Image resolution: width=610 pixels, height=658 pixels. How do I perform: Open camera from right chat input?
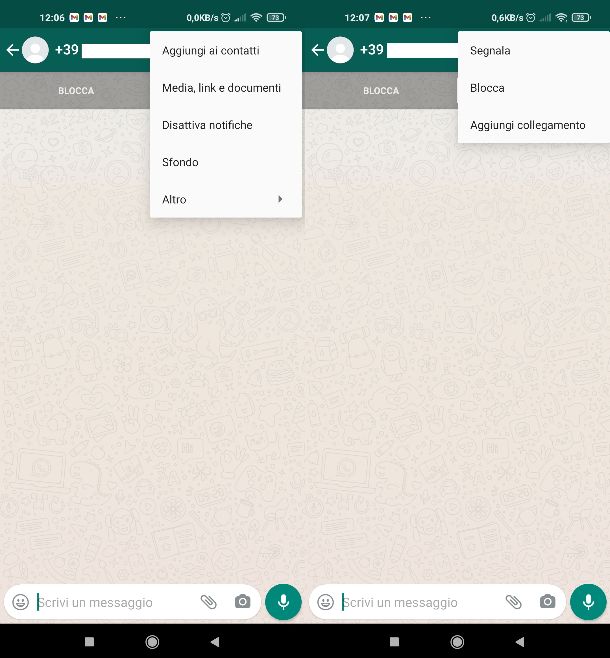pos(547,602)
